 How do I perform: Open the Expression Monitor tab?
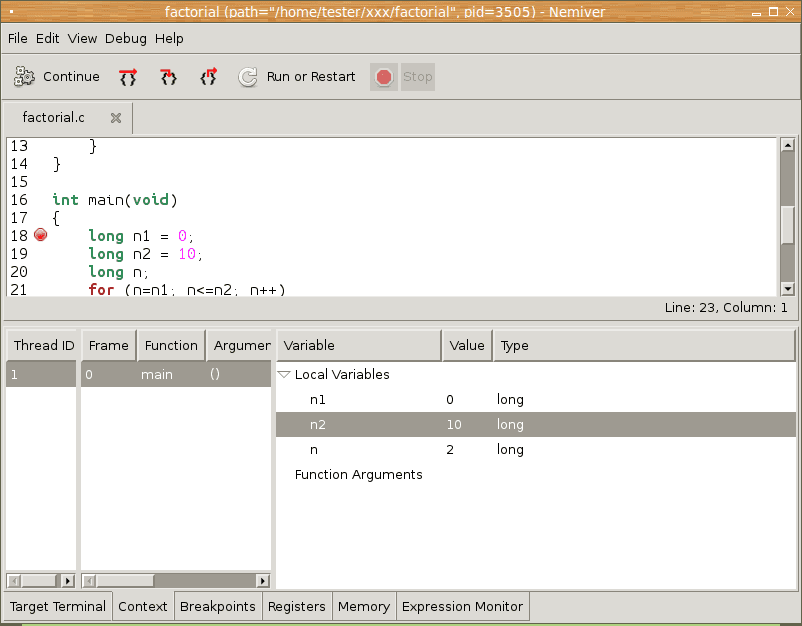coord(462,606)
